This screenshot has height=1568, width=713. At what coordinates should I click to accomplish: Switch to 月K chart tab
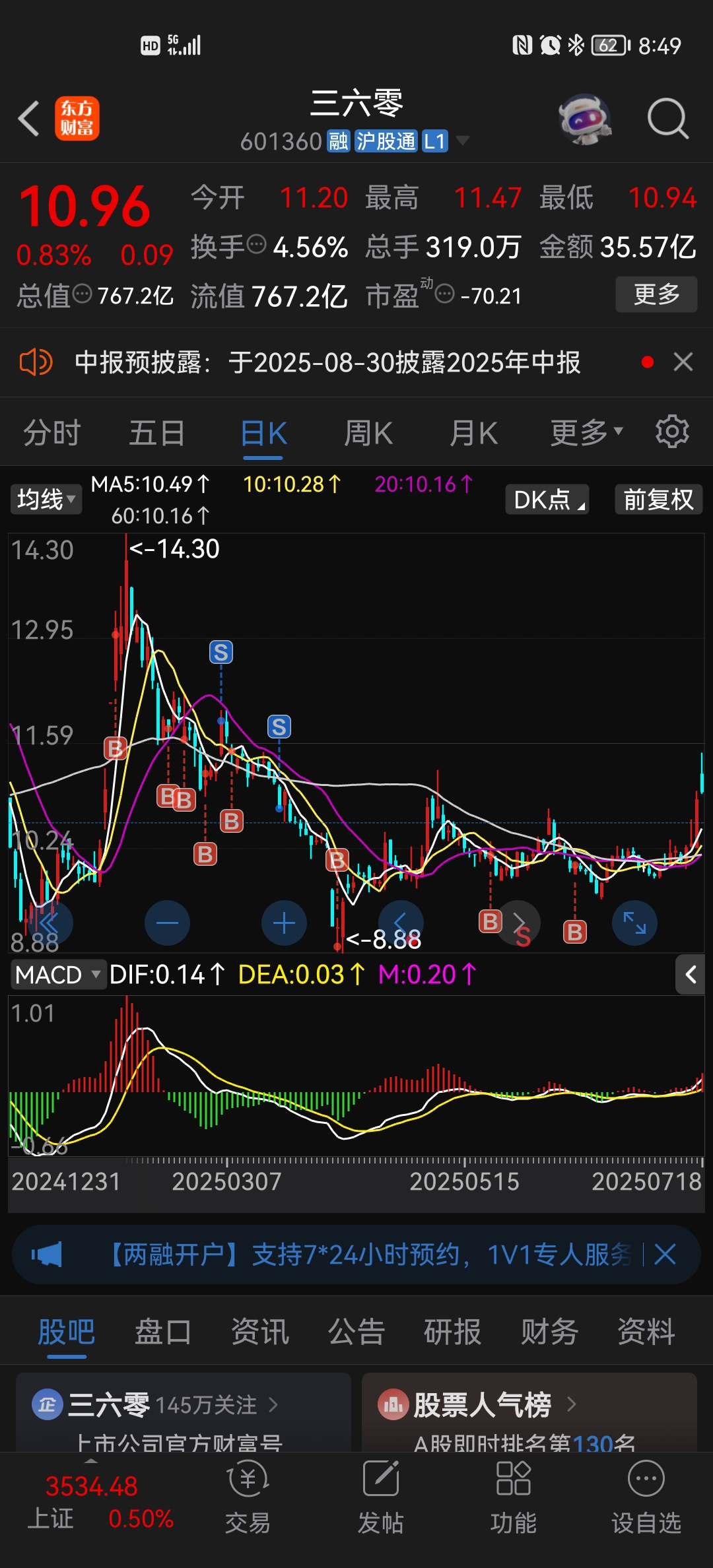pyautogui.click(x=473, y=434)
